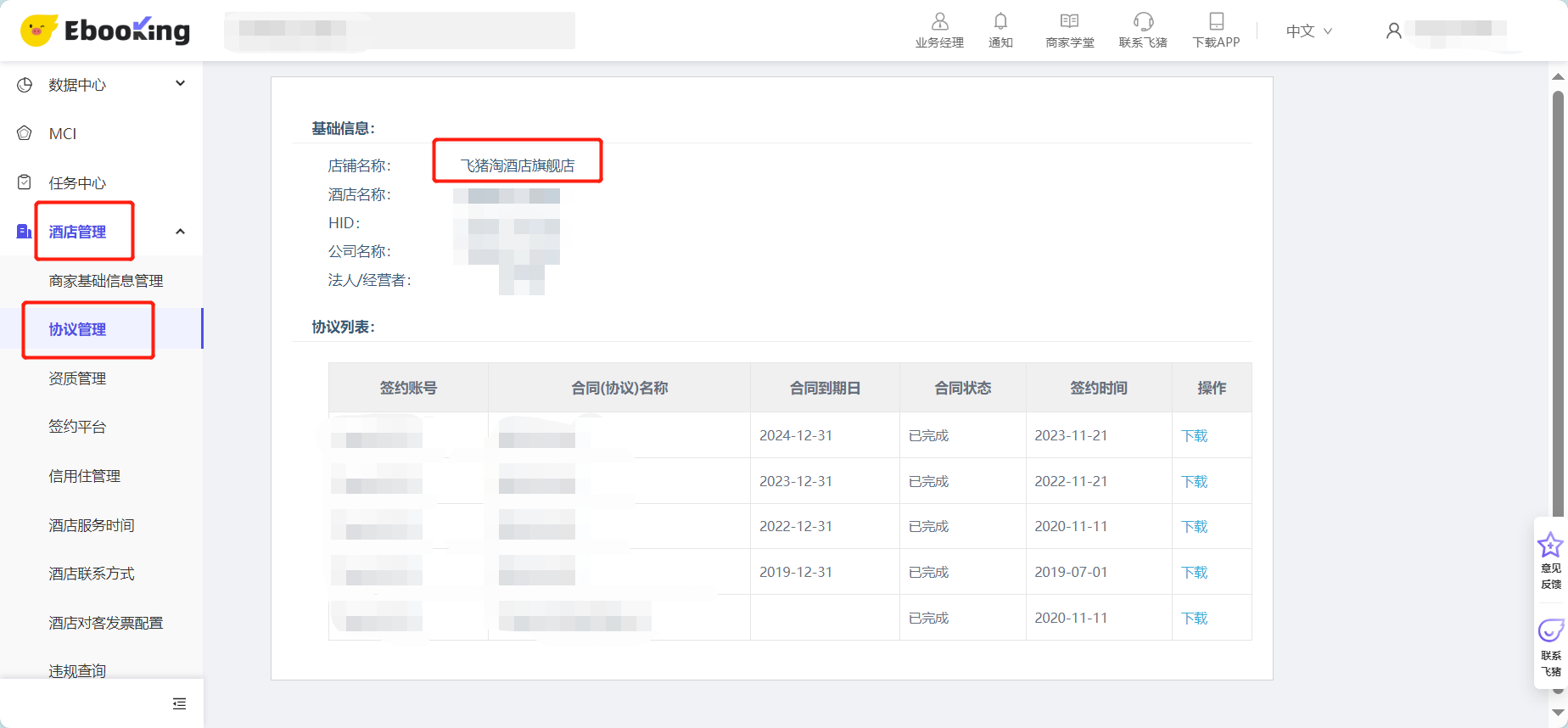1568x728 pixels.
Task: Download contract expiring 2019-12-31
Action: (1194, 573)
